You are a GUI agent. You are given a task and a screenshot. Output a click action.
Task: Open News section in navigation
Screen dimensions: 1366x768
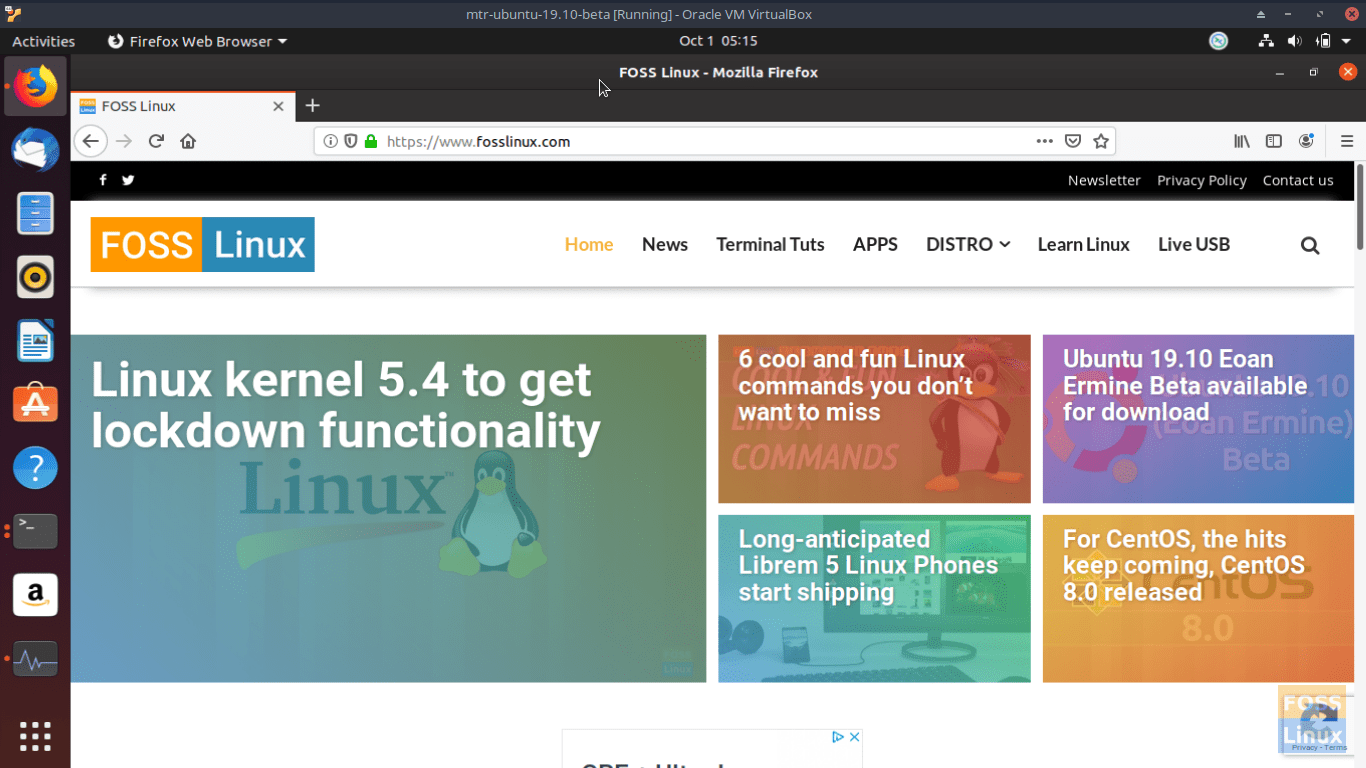point(665,244)
